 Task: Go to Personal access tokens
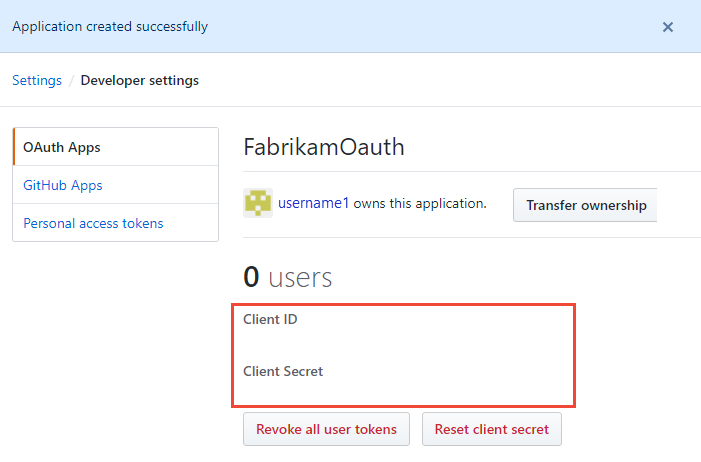(116, 223)
